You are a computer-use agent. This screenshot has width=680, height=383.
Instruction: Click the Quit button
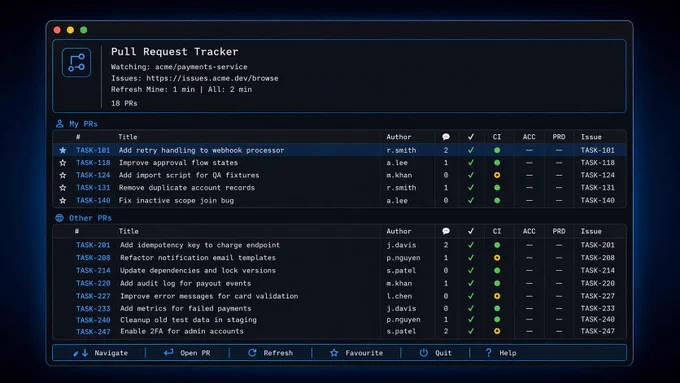435,353
